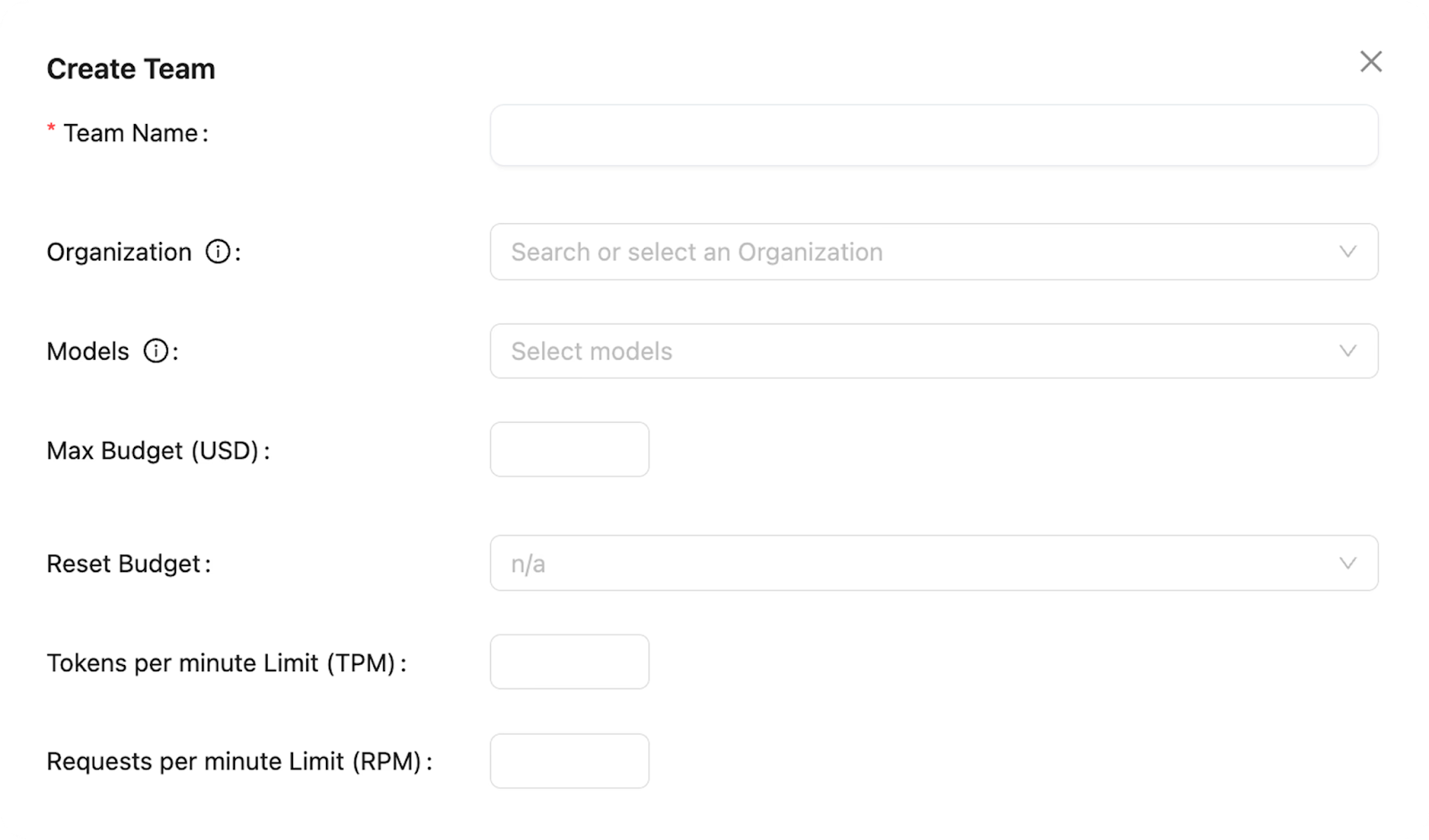Open the Search or select an Organization dropdown

click(934, 252)
